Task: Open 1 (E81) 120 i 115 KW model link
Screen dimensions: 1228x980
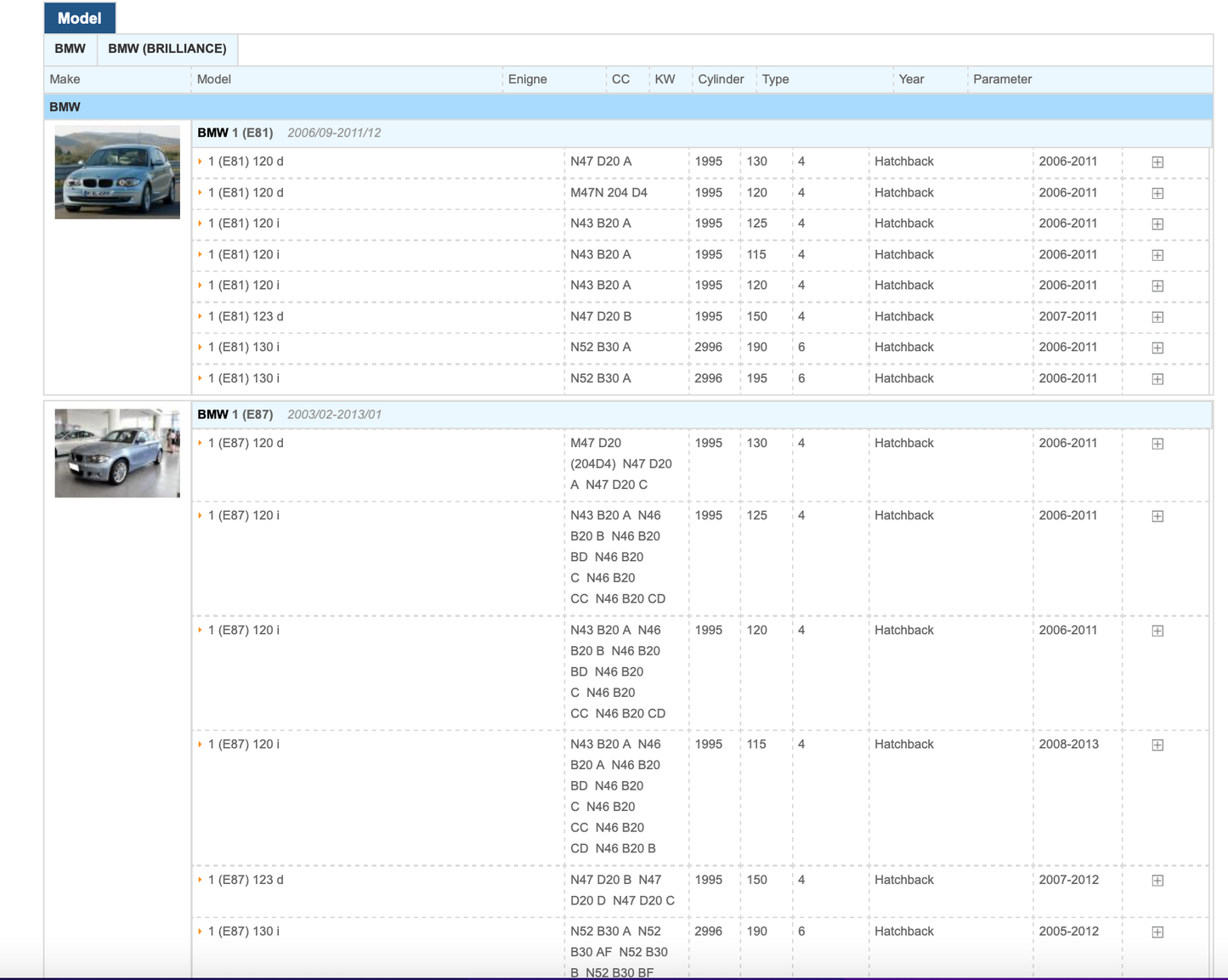Action: click(244, 255)
